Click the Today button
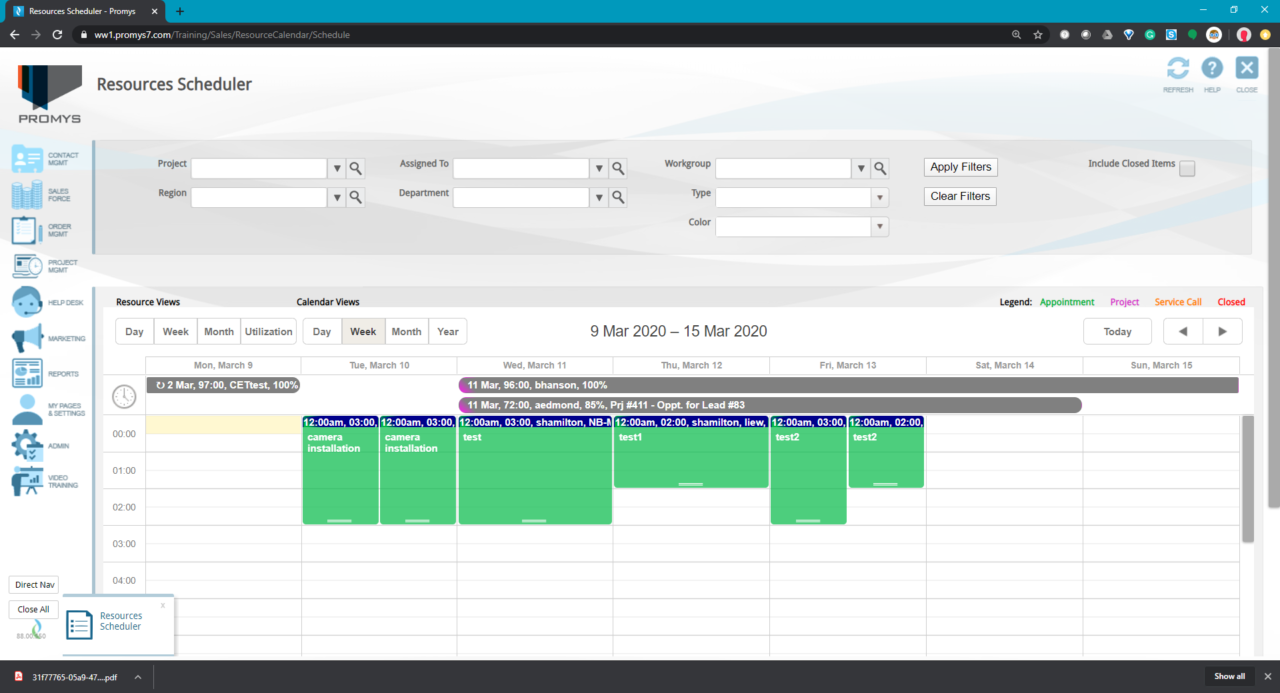 [1117, 332]
